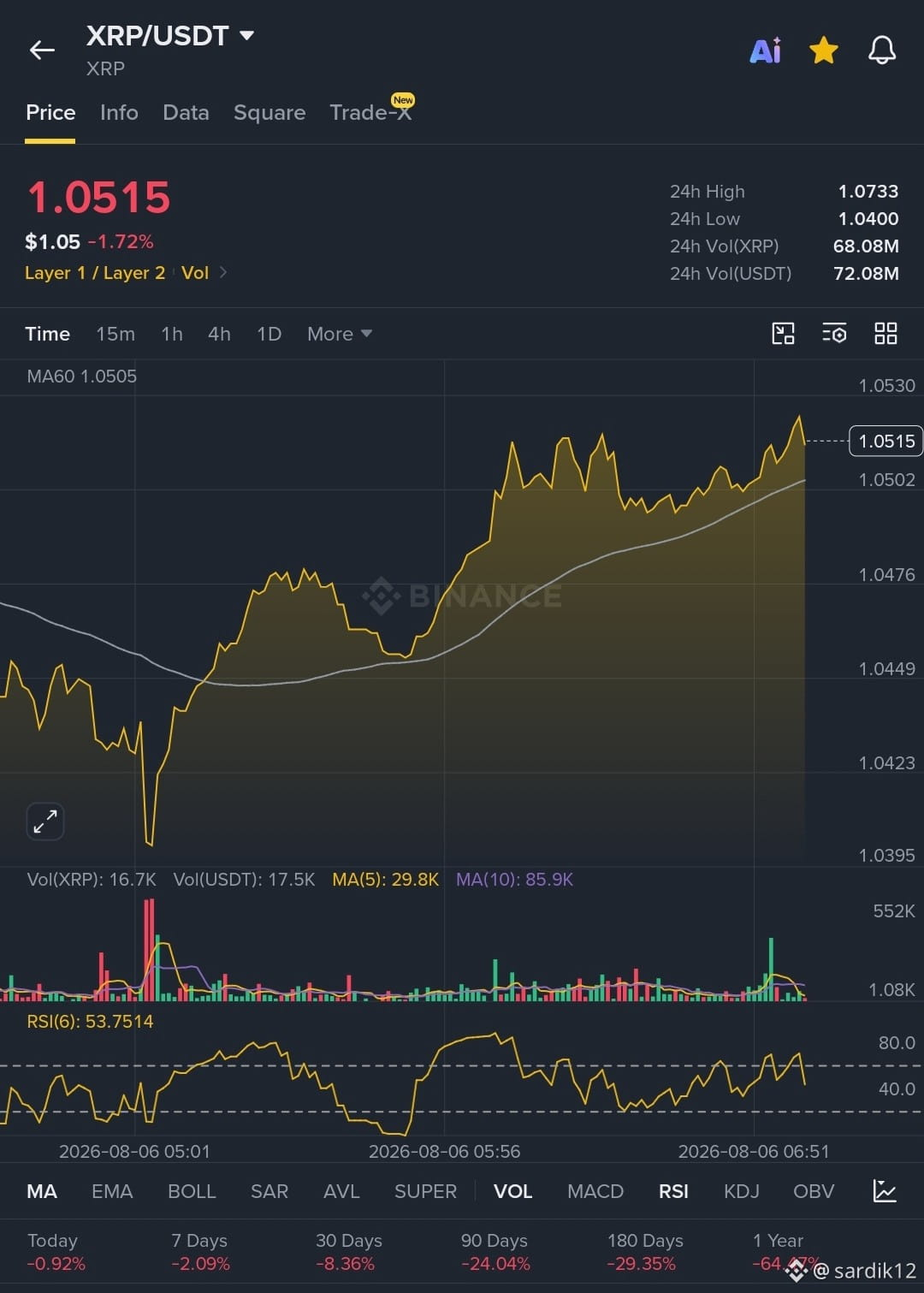
Task: Toggle the yellow favorite star
Action: (823, 50)
